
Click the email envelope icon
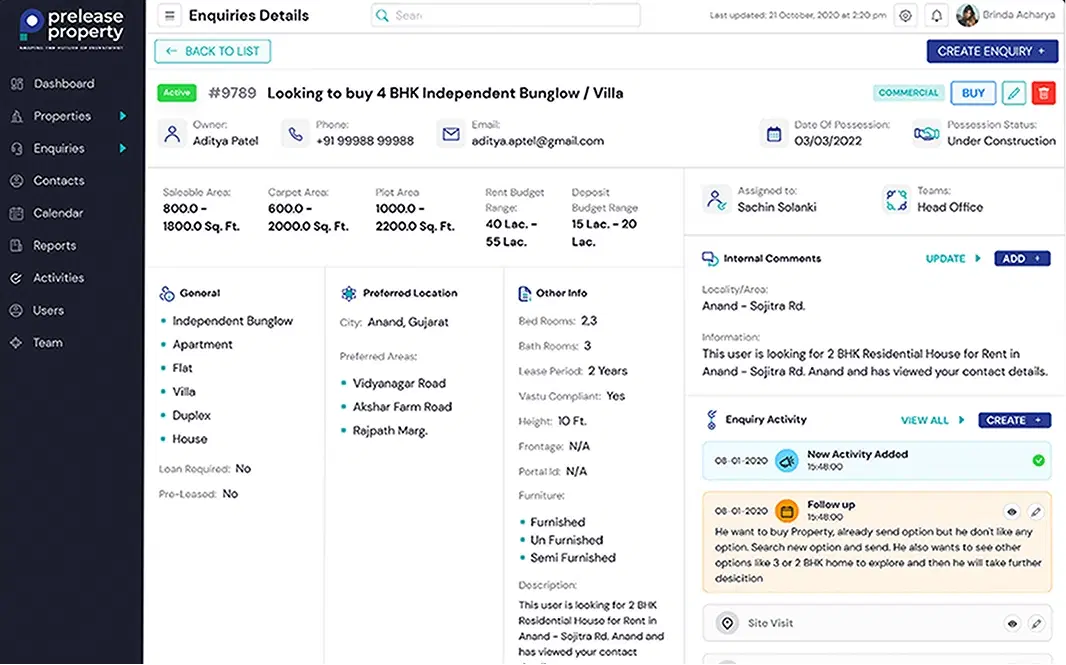tap(450, 134)
